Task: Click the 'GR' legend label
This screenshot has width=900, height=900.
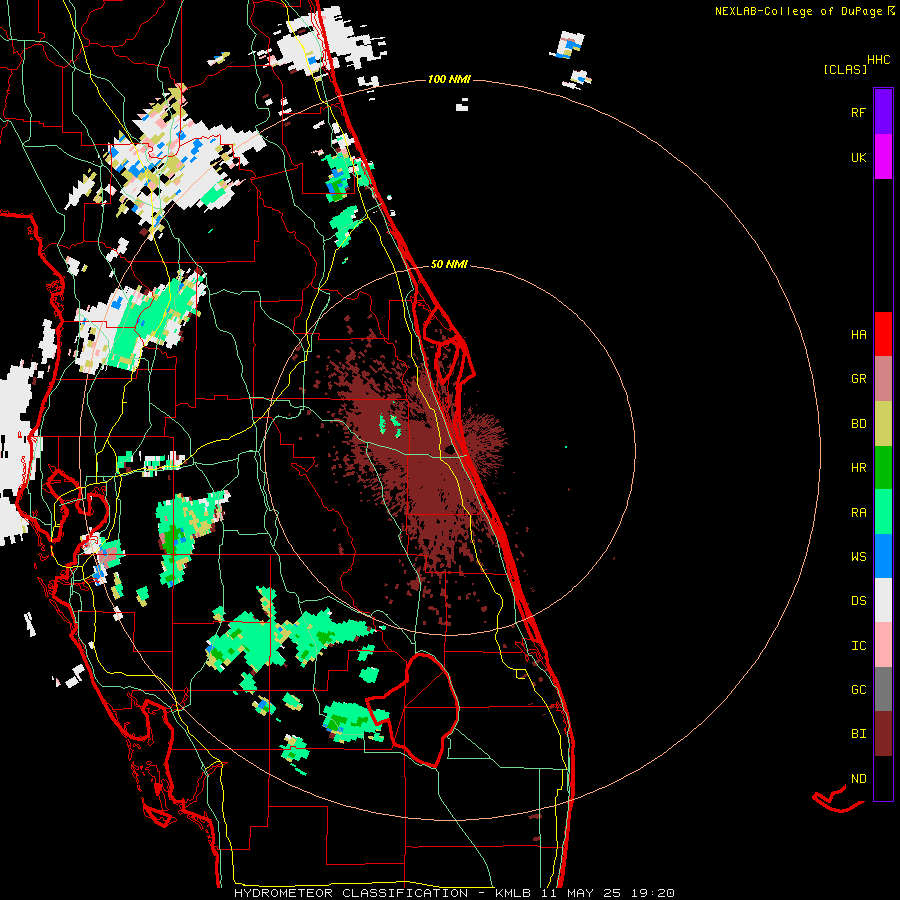Action: coord(858,379)
